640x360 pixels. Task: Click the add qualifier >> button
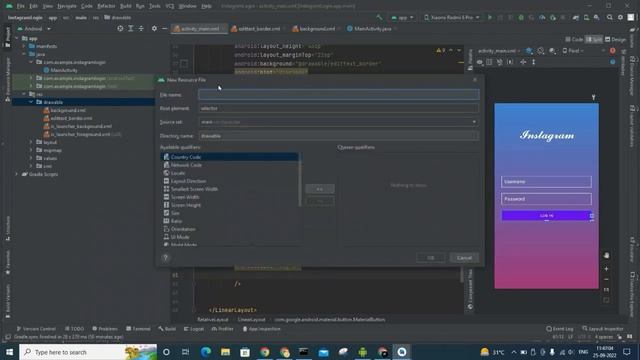pyautogui.click(x=320, y=189)
